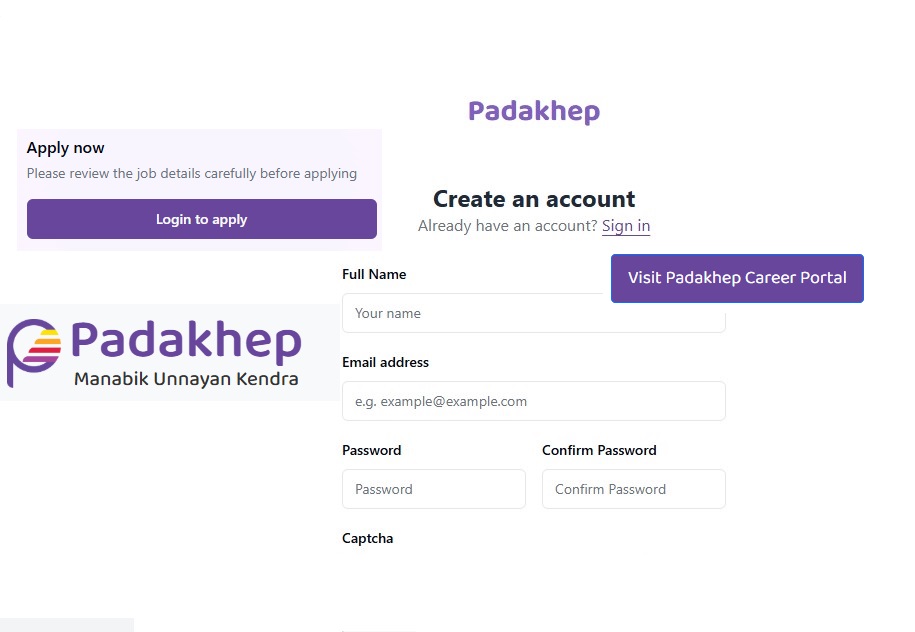Click the Captcha label
915x632 pixels.
click(368, 539)
